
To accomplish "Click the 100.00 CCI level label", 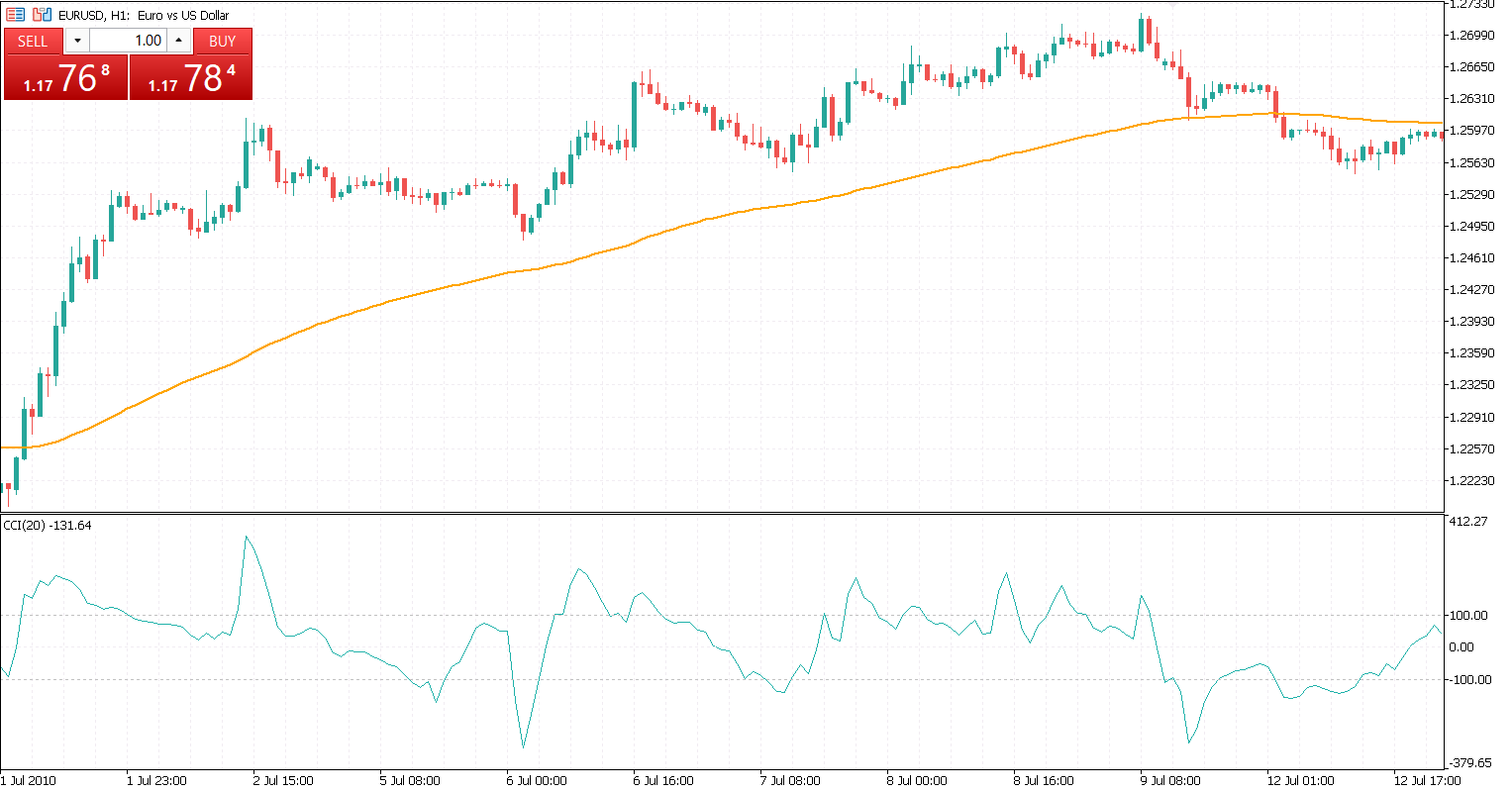I will point(1469,615).
